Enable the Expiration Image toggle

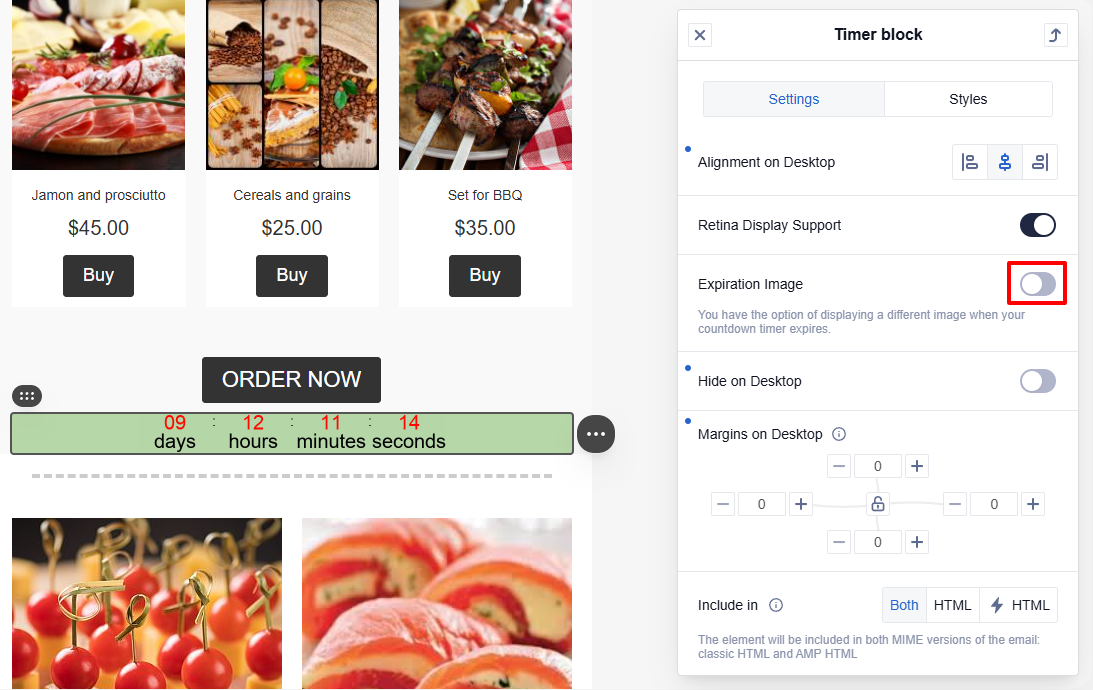pos(1037,284)
